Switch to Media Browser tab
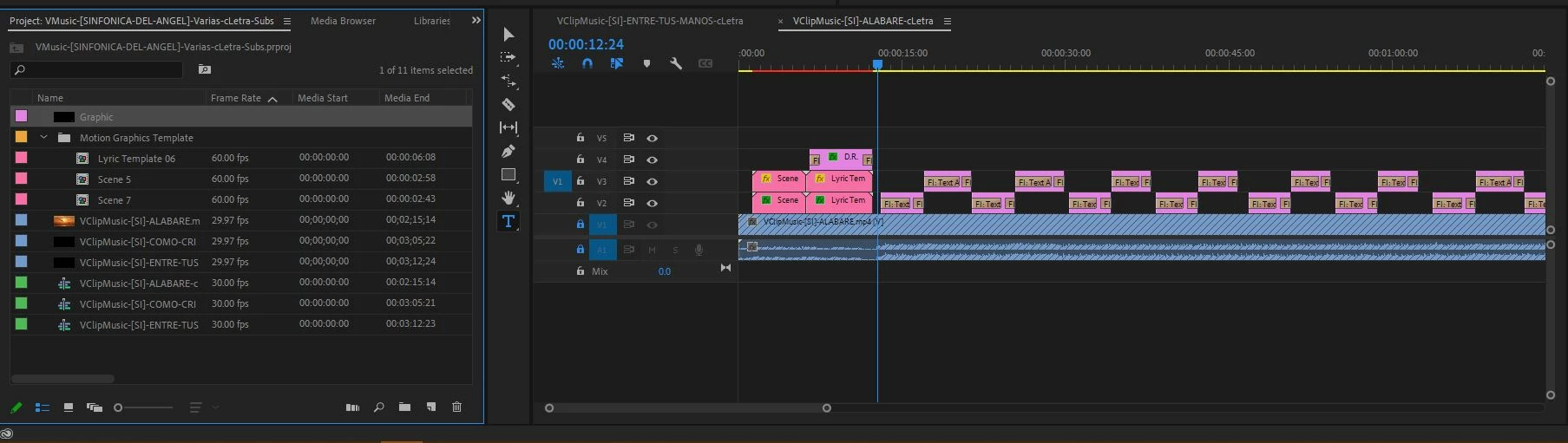The height and width of the screenshot is (443, 1568). point(344,21)
